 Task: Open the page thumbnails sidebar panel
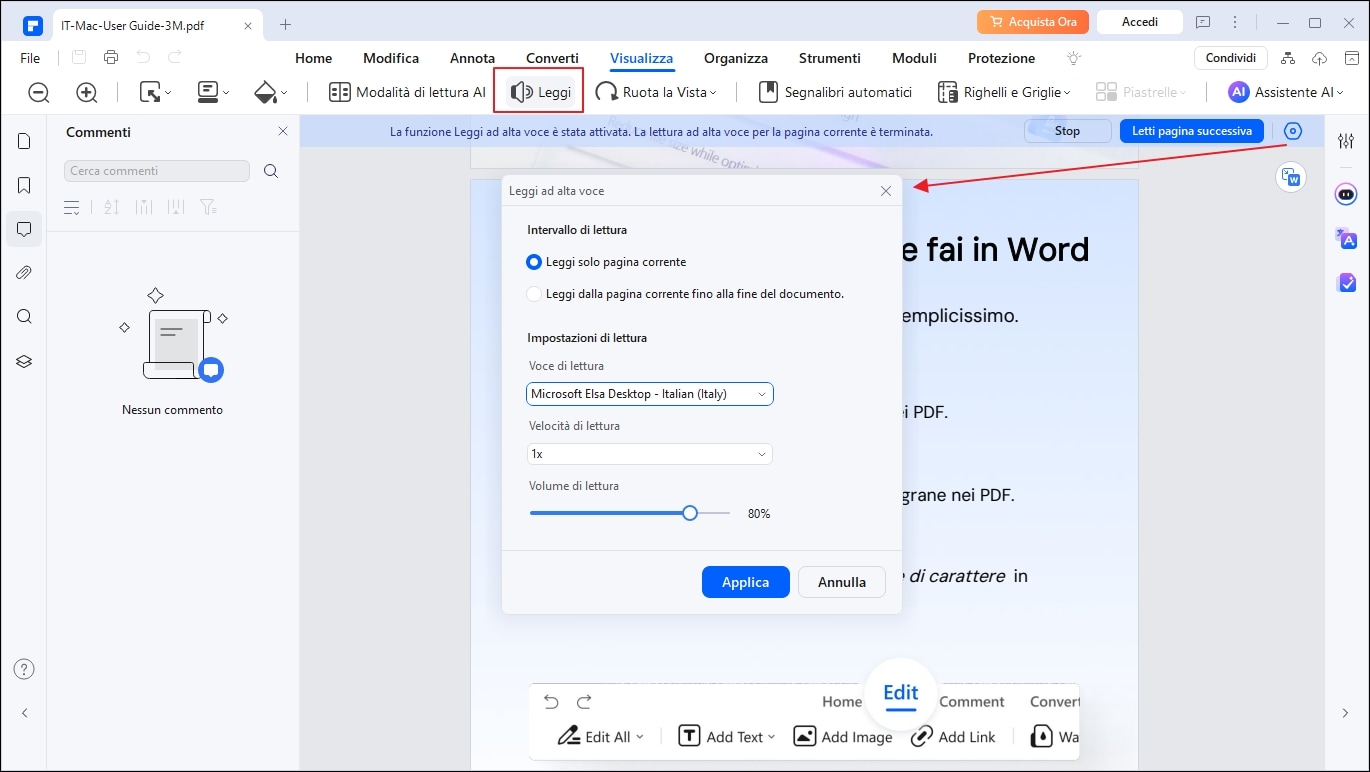click(x=24, y=141)
